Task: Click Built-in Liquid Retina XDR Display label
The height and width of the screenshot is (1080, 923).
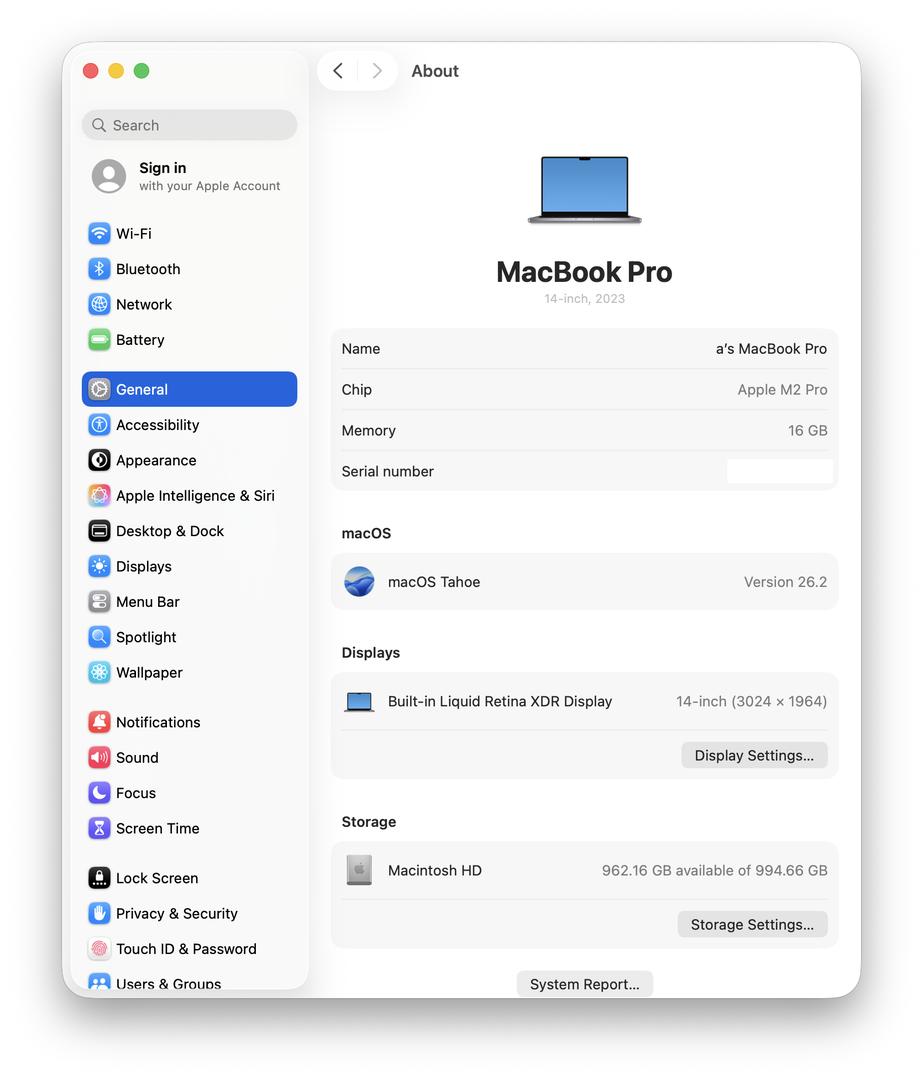Action: click(x=500, y=701)
